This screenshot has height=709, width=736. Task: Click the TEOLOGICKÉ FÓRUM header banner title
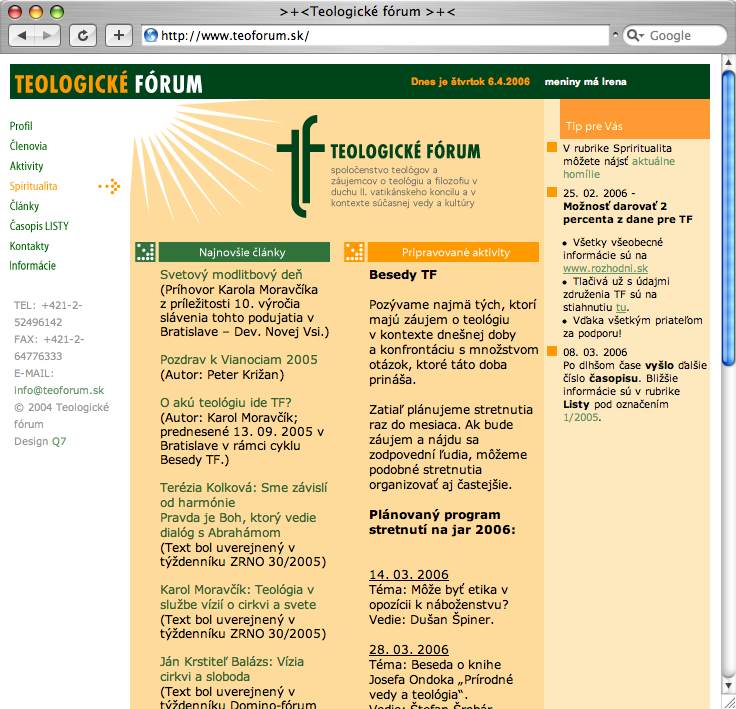108,85
